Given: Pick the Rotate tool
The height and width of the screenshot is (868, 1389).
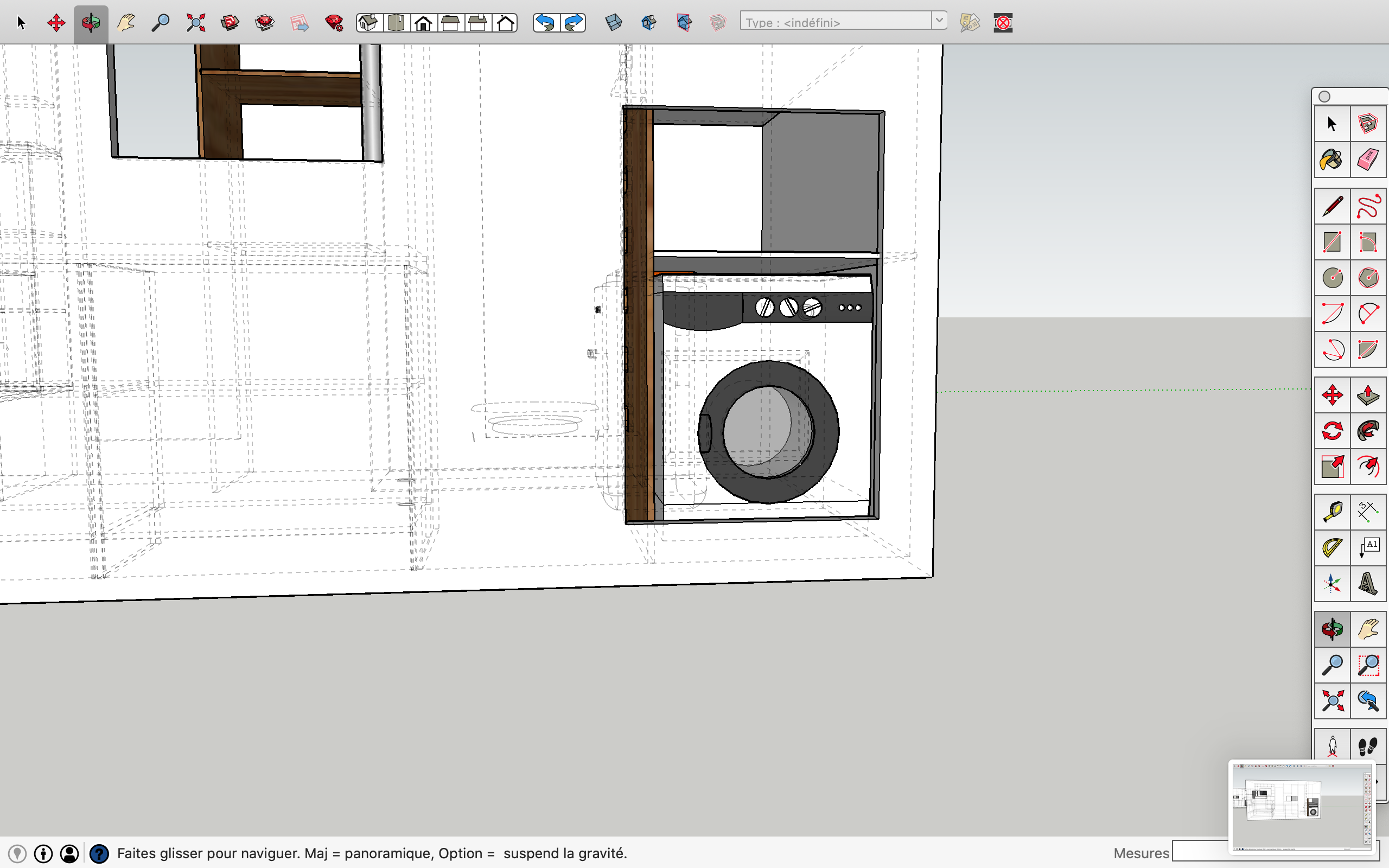Looking at the screenshot, I should 1331,431.
